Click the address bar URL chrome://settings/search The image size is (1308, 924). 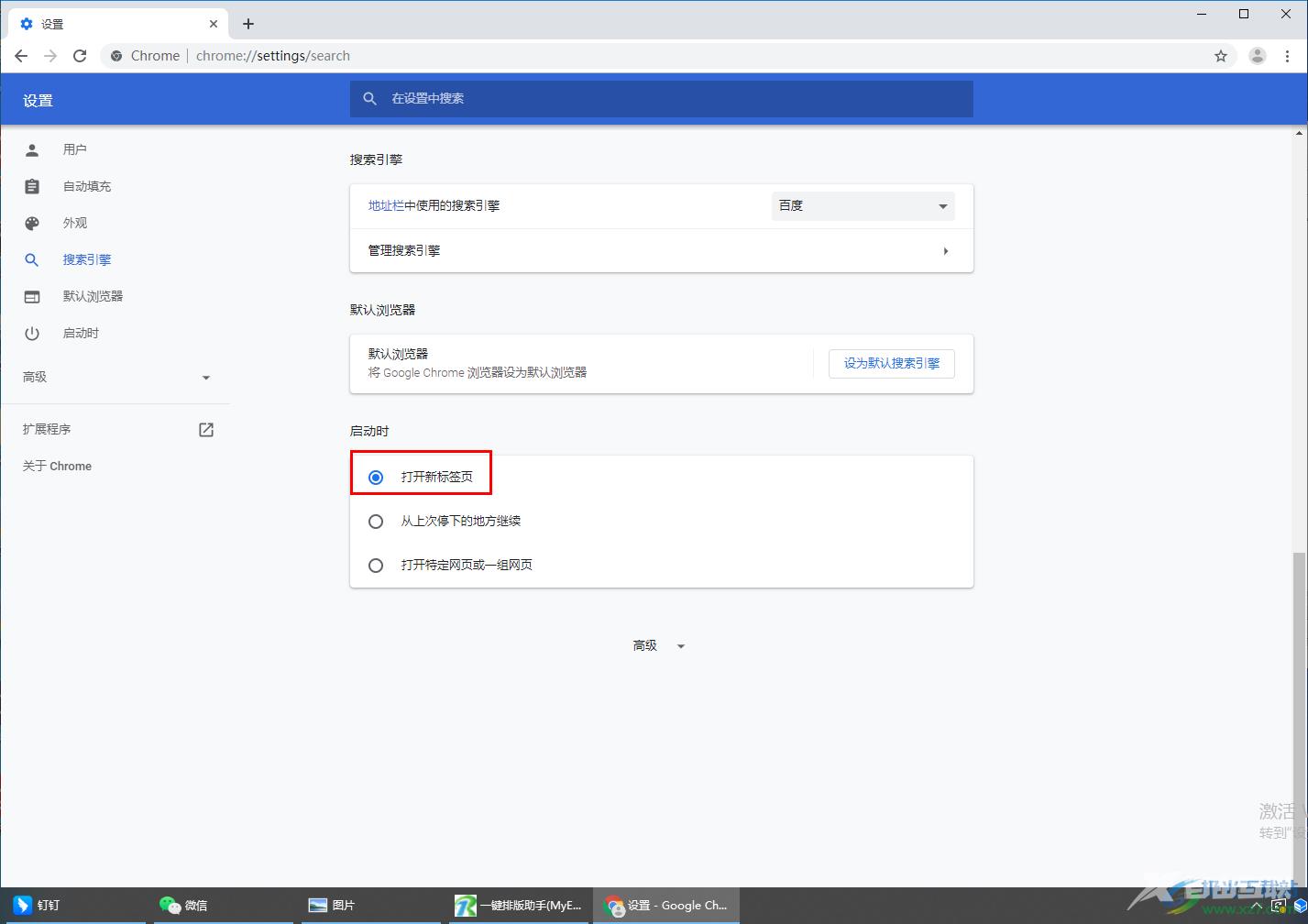coord(273,56)
